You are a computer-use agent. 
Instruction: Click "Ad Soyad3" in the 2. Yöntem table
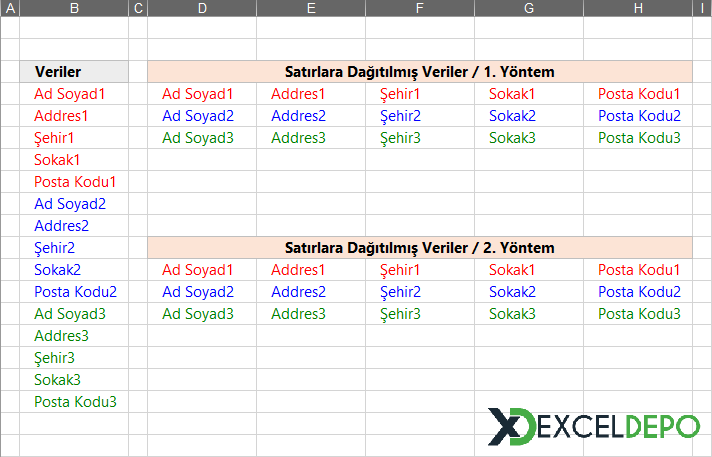pos(198,314)
